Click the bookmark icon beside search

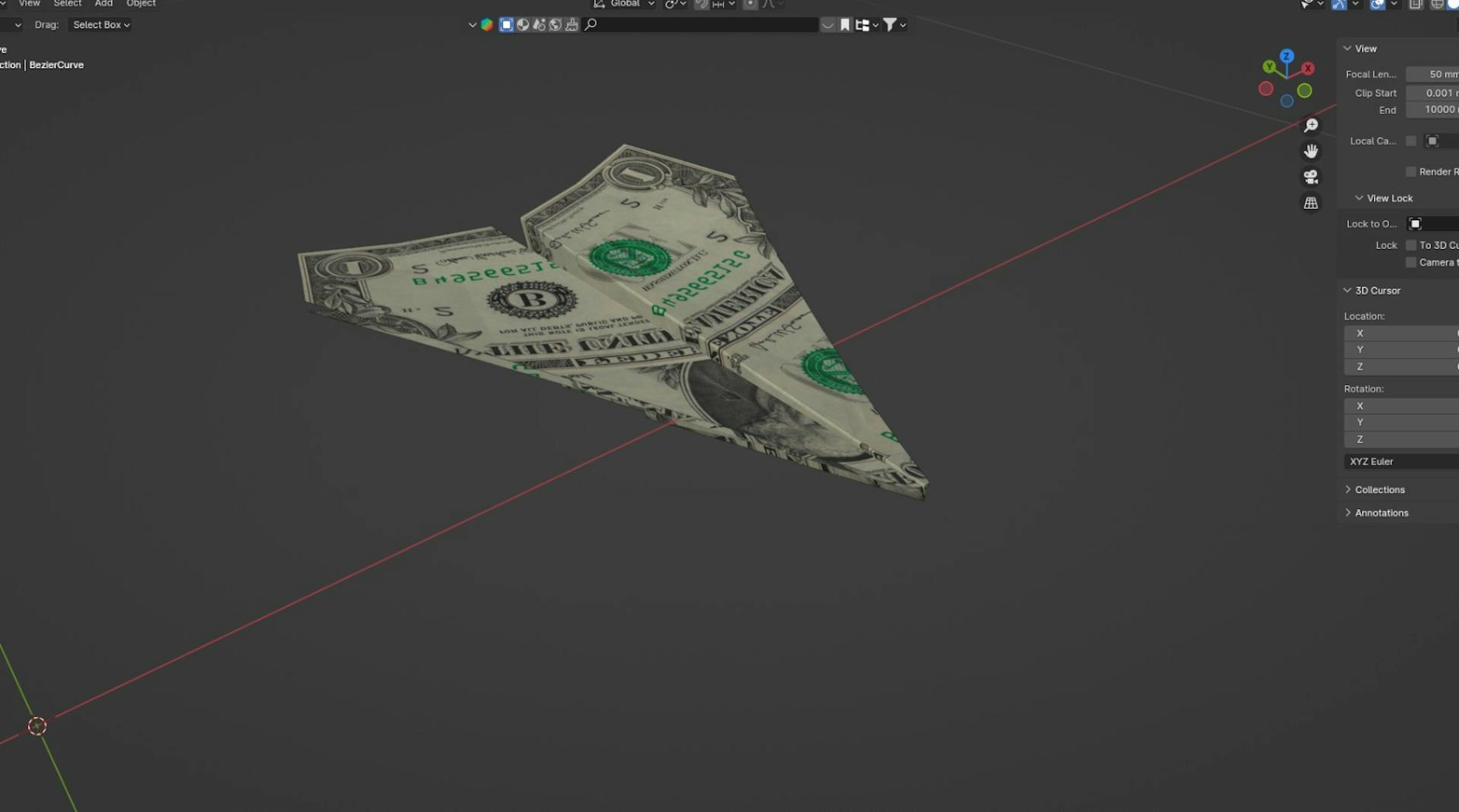point(845,25)
